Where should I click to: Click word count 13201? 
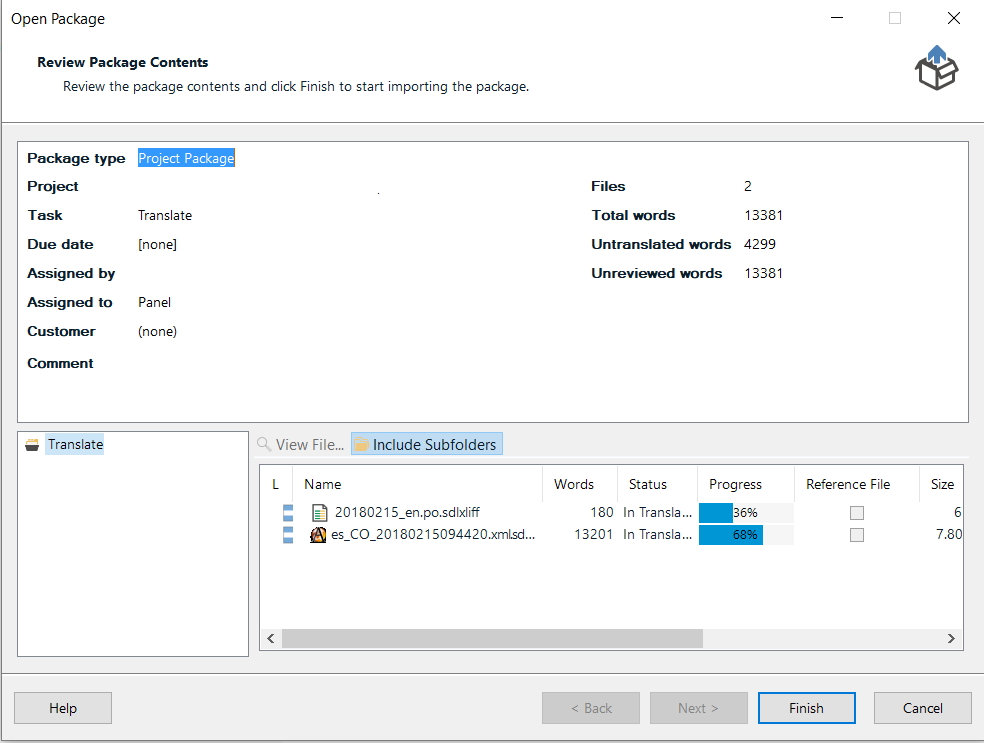(593, 535)
